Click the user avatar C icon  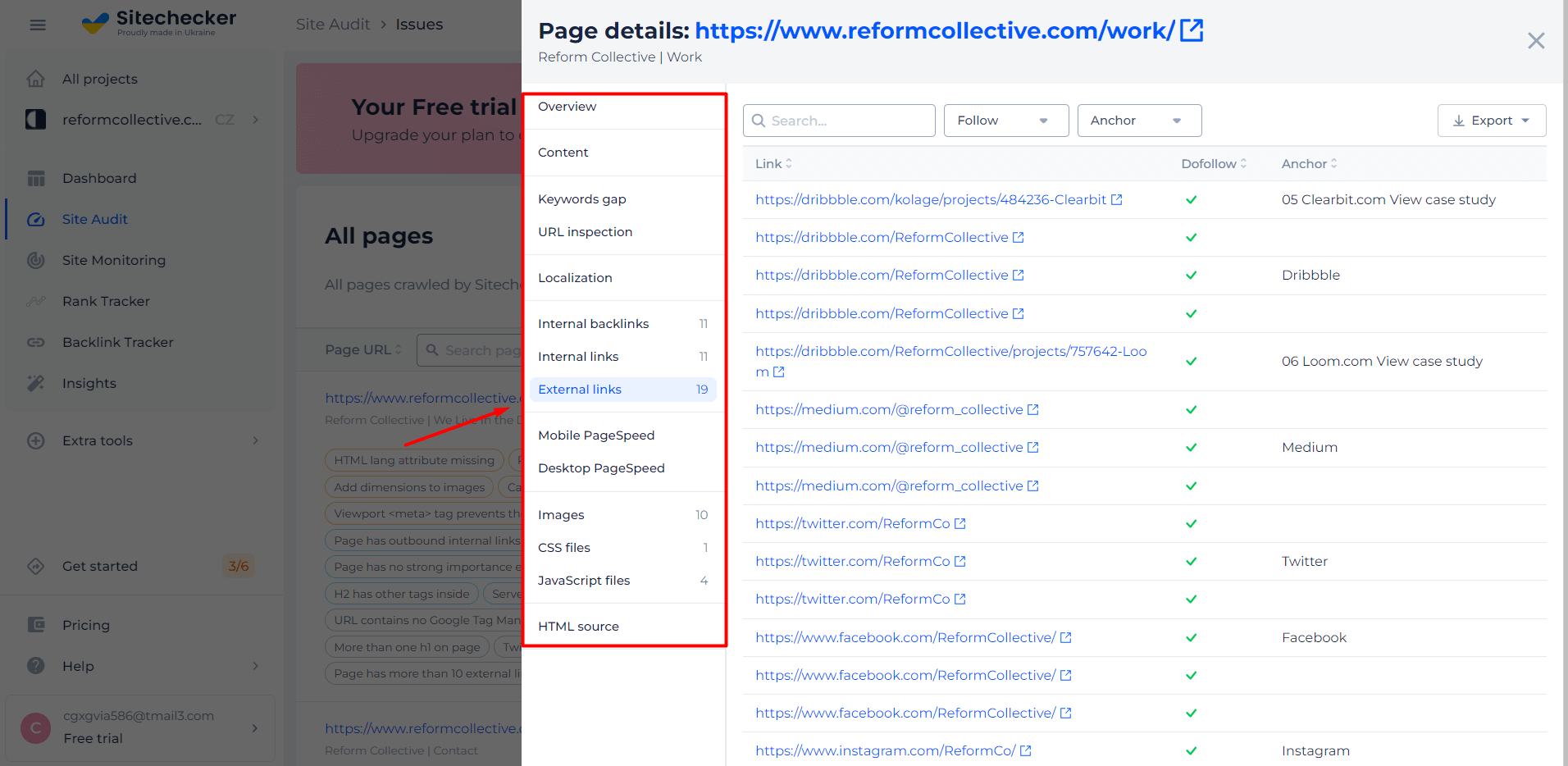[x=35, y=727]
